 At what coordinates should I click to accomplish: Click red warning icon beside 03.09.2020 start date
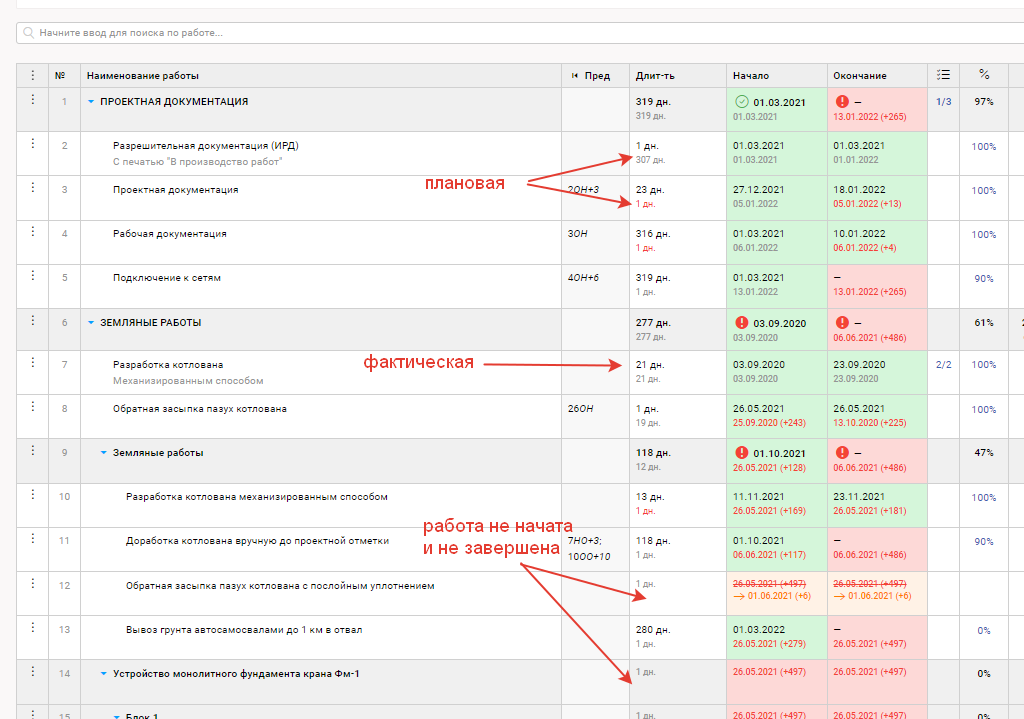(741, 322)
